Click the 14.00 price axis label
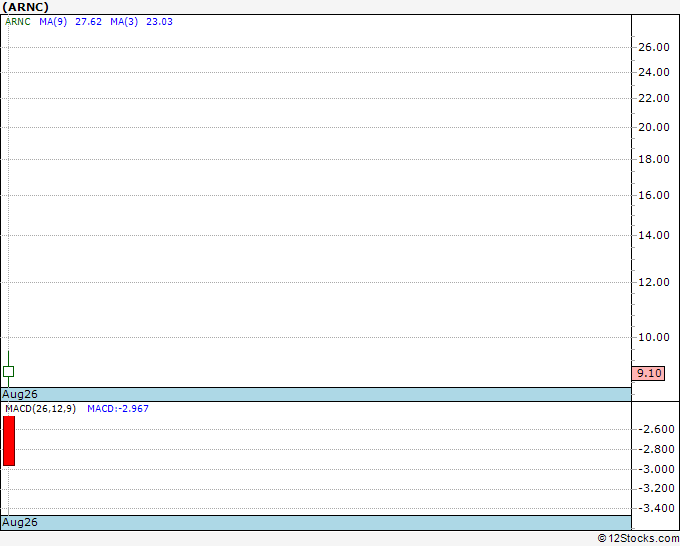 tap(654, 235)
